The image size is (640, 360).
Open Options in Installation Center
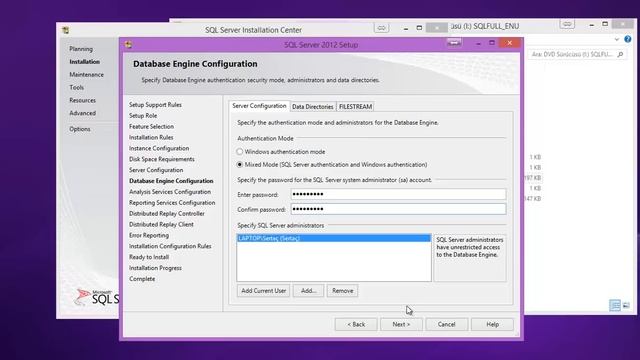pyautogui.click(x=80, y=129)
